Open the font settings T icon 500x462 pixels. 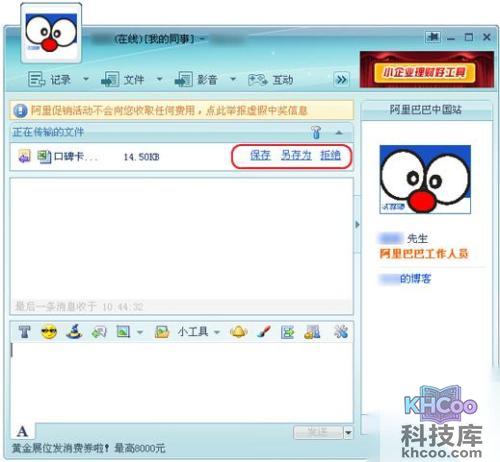(x=24, y=332)
